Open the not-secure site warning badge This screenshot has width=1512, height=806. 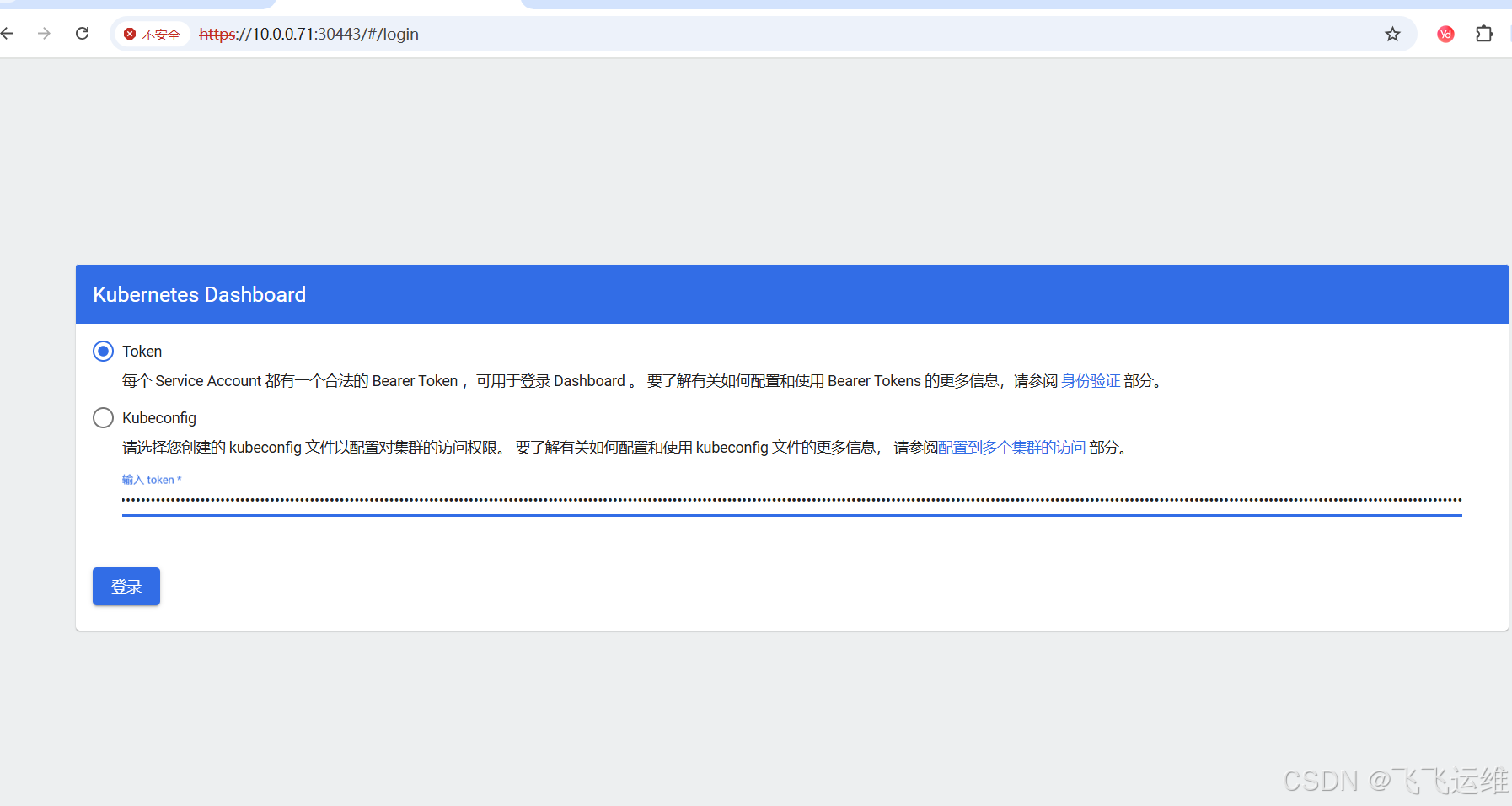click(153, 35)
